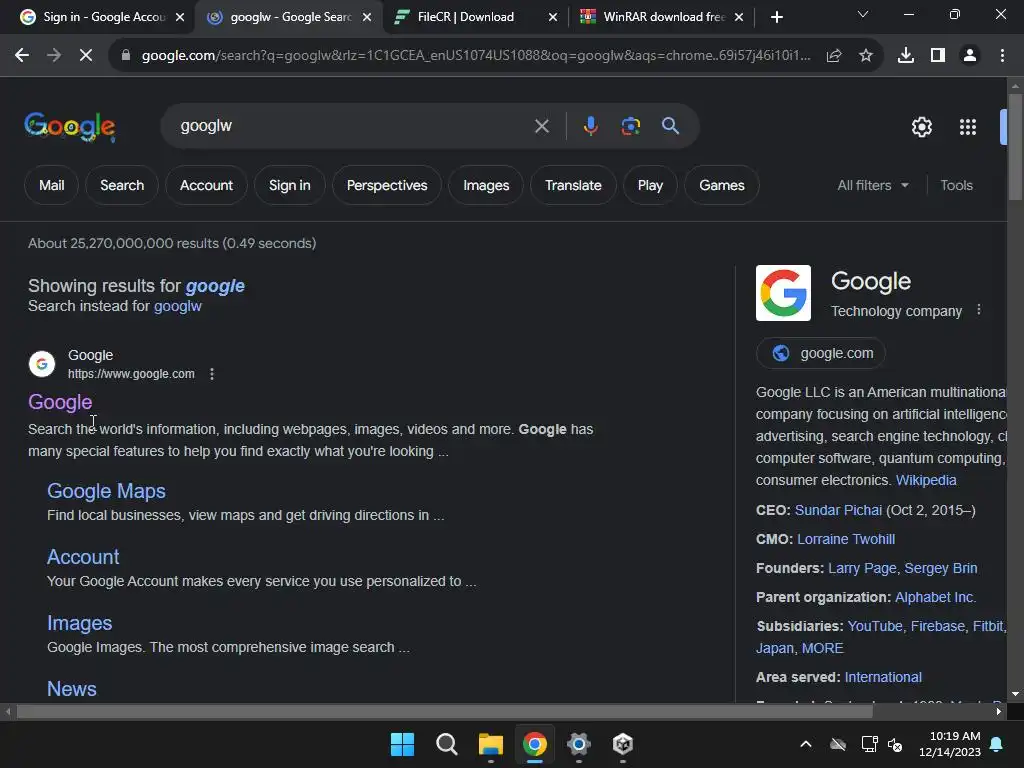Image resolution: width=1024 pixels, height=768 pixels.
Task: Open Windows Start menu
Action: click(402, 744)
